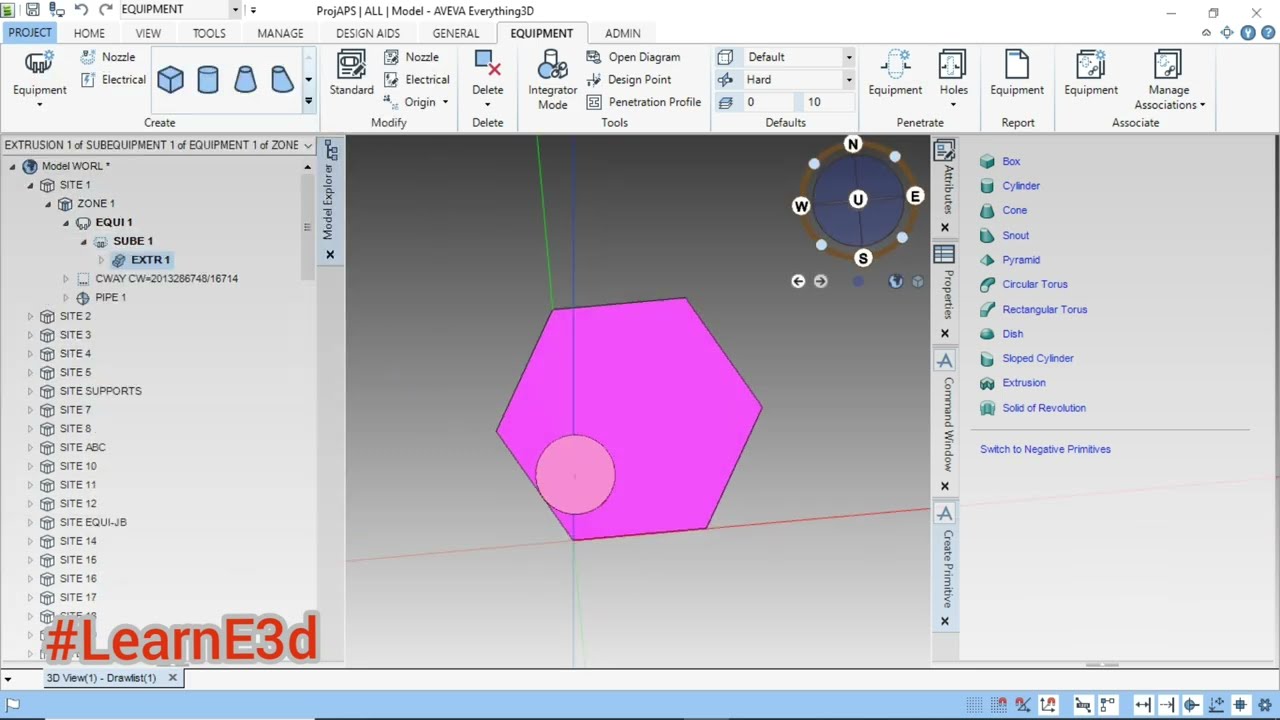Expand the SITE 2 tree node
Screen dimensions: 1280x720
click(x=30, y=316)
